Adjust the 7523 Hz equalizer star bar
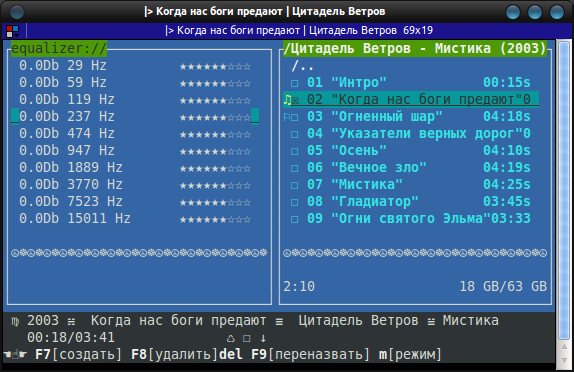574x372 pixels. coord(215,203)
